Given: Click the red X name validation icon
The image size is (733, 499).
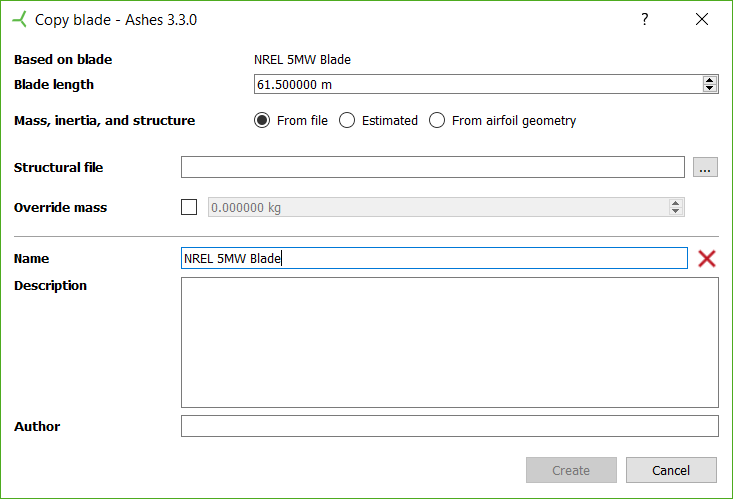Looking at the screenshot, I should pyautogui.click(x=707, y=258).
